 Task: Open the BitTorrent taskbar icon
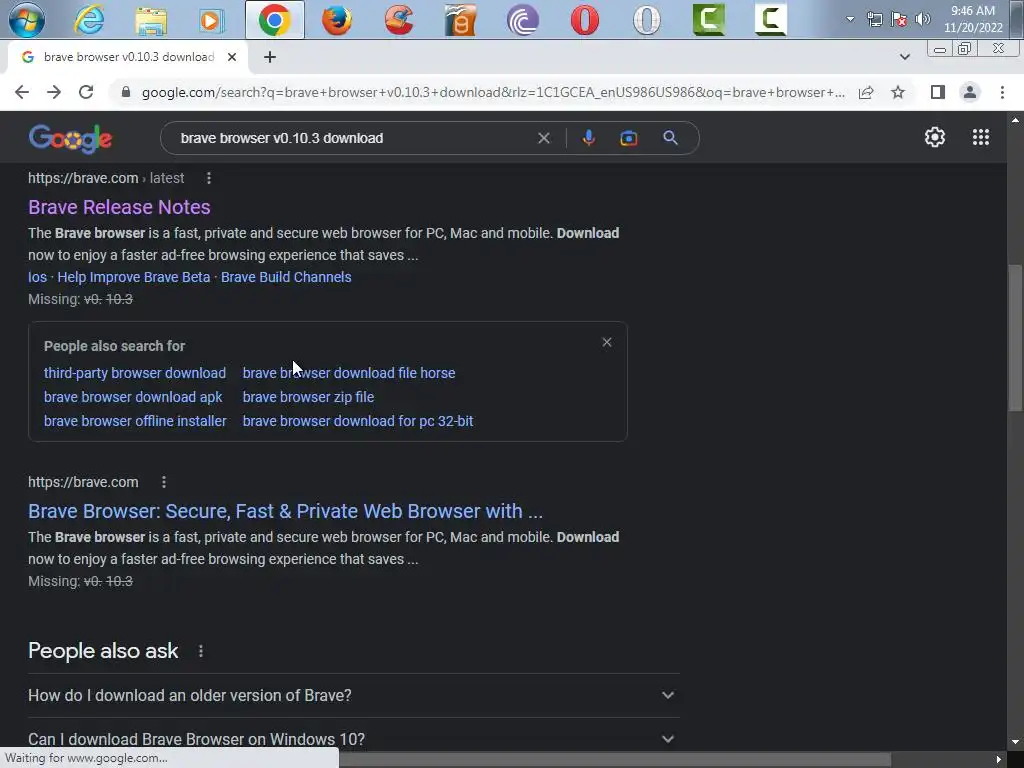tap(523, 20)
